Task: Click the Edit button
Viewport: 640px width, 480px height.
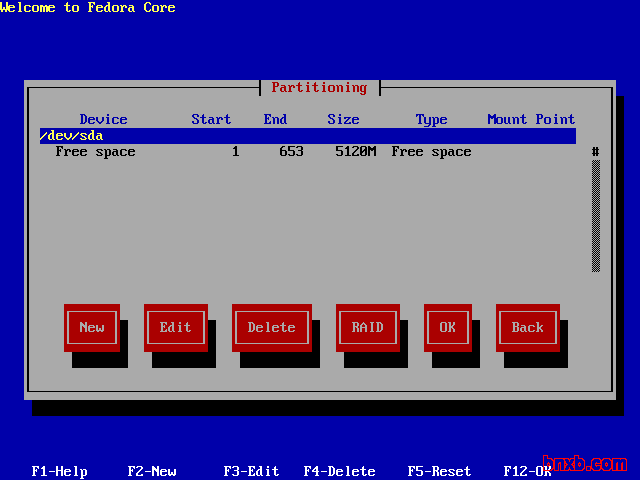Action: pos(176,327)
